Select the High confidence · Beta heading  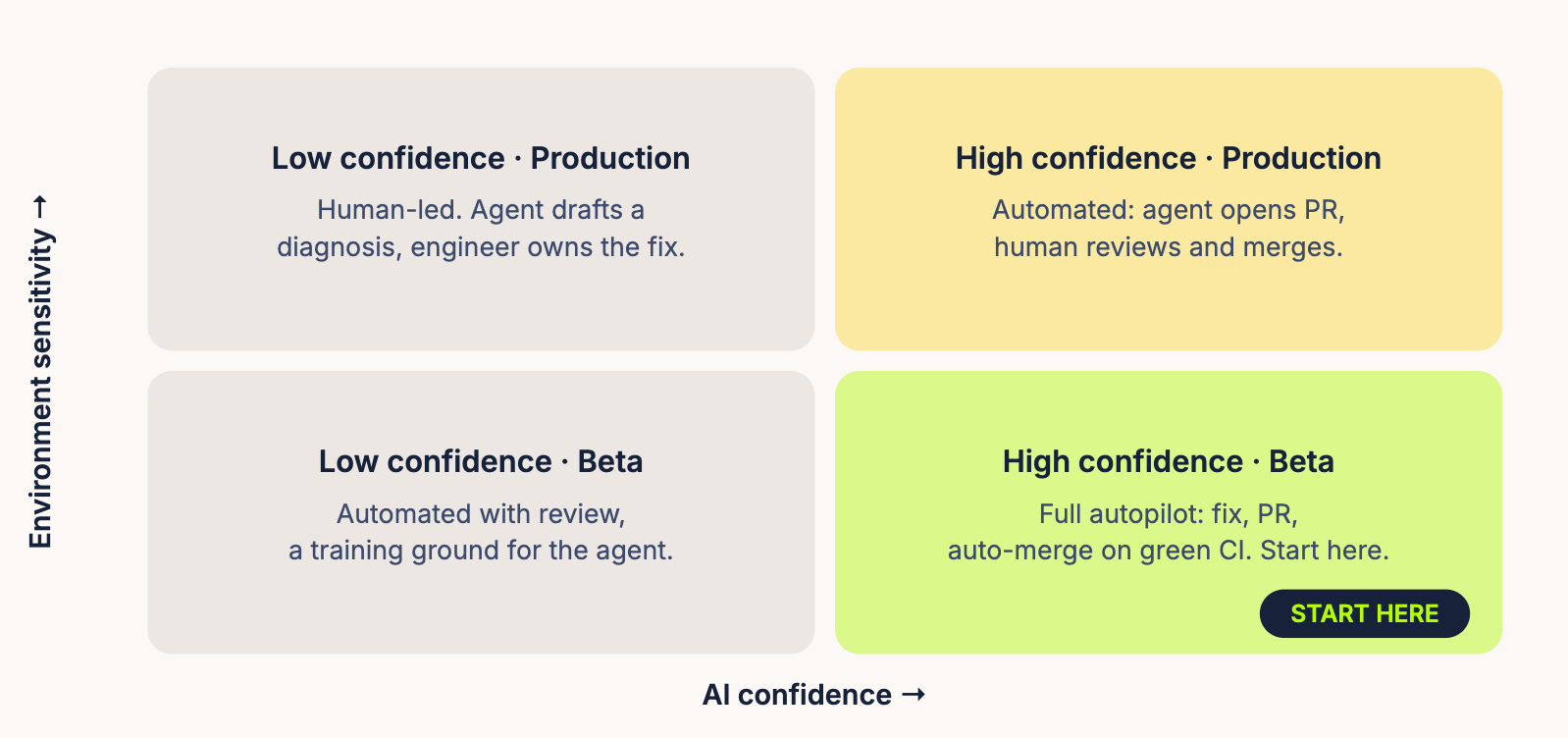point(1168,461)
